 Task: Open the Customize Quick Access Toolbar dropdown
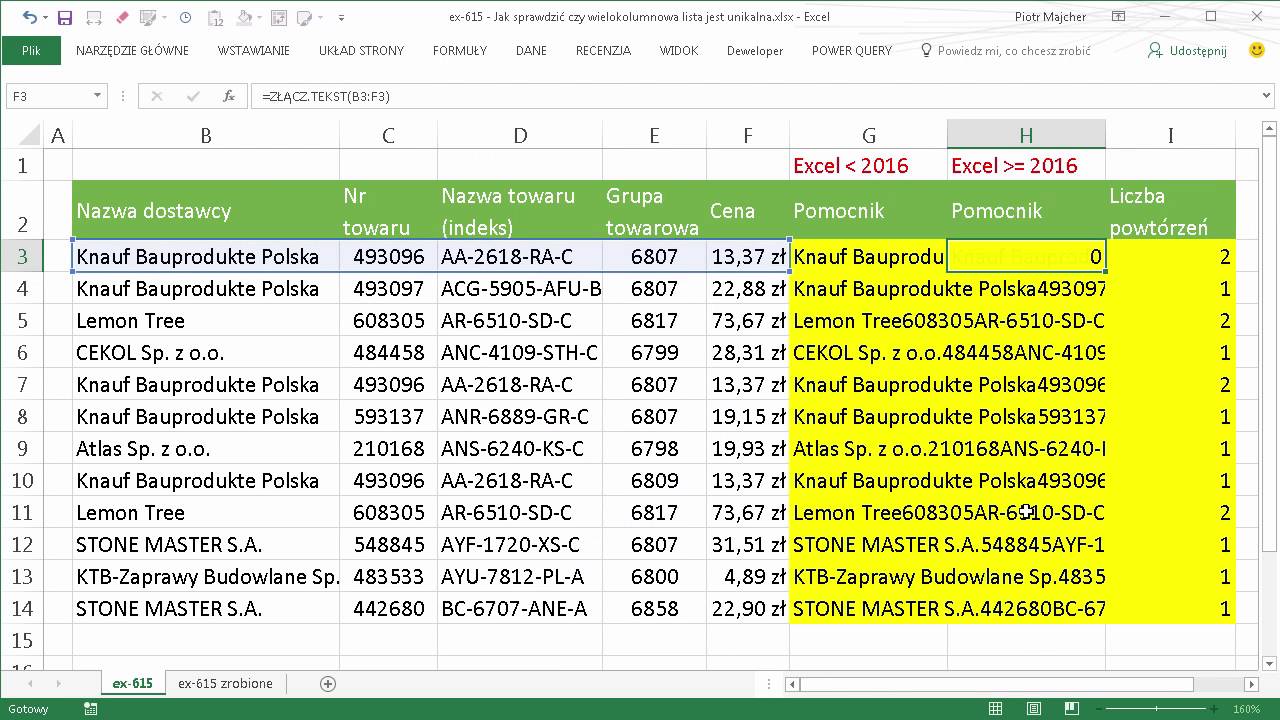(341, 17)
